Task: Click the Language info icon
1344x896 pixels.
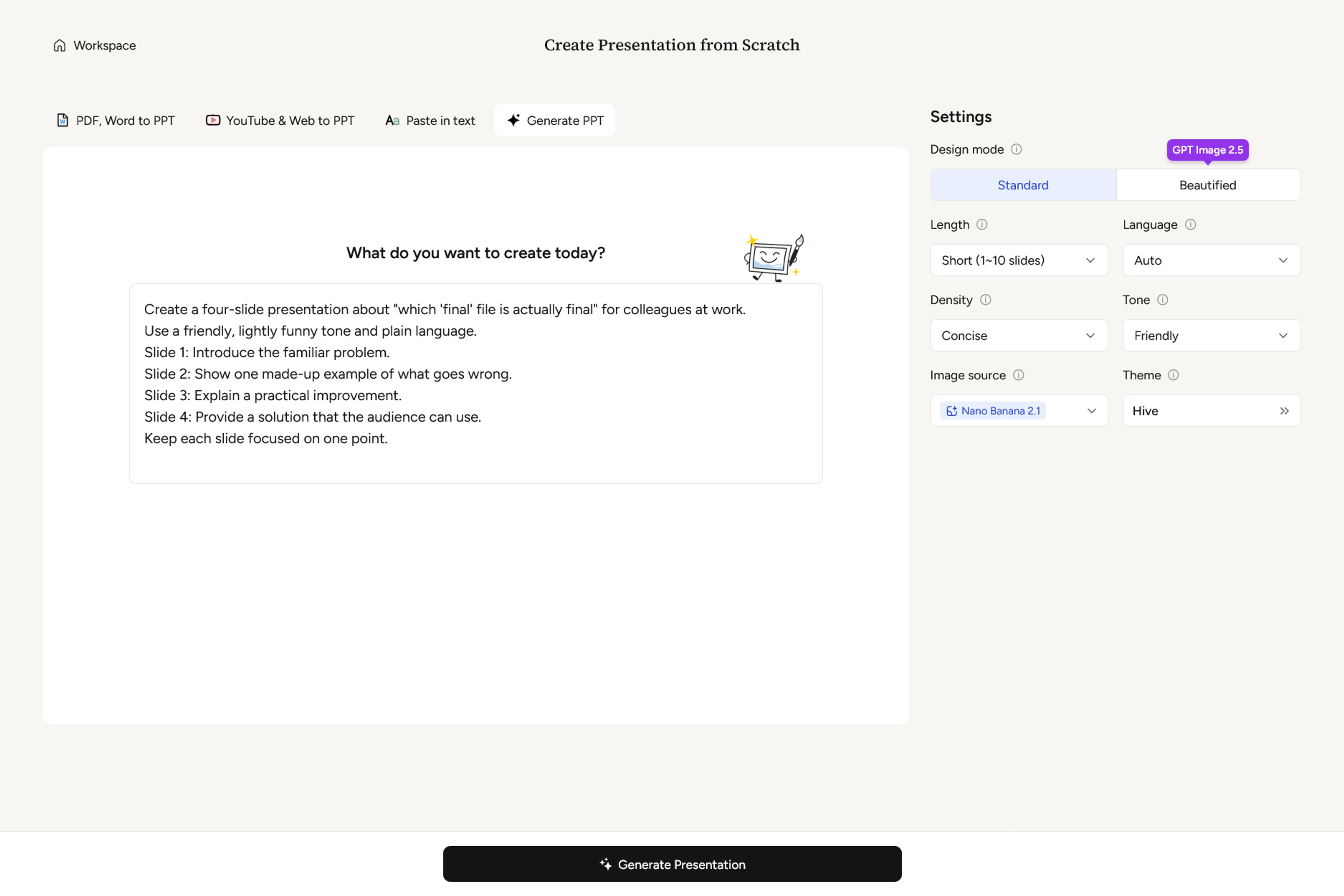Action: 1191,225
